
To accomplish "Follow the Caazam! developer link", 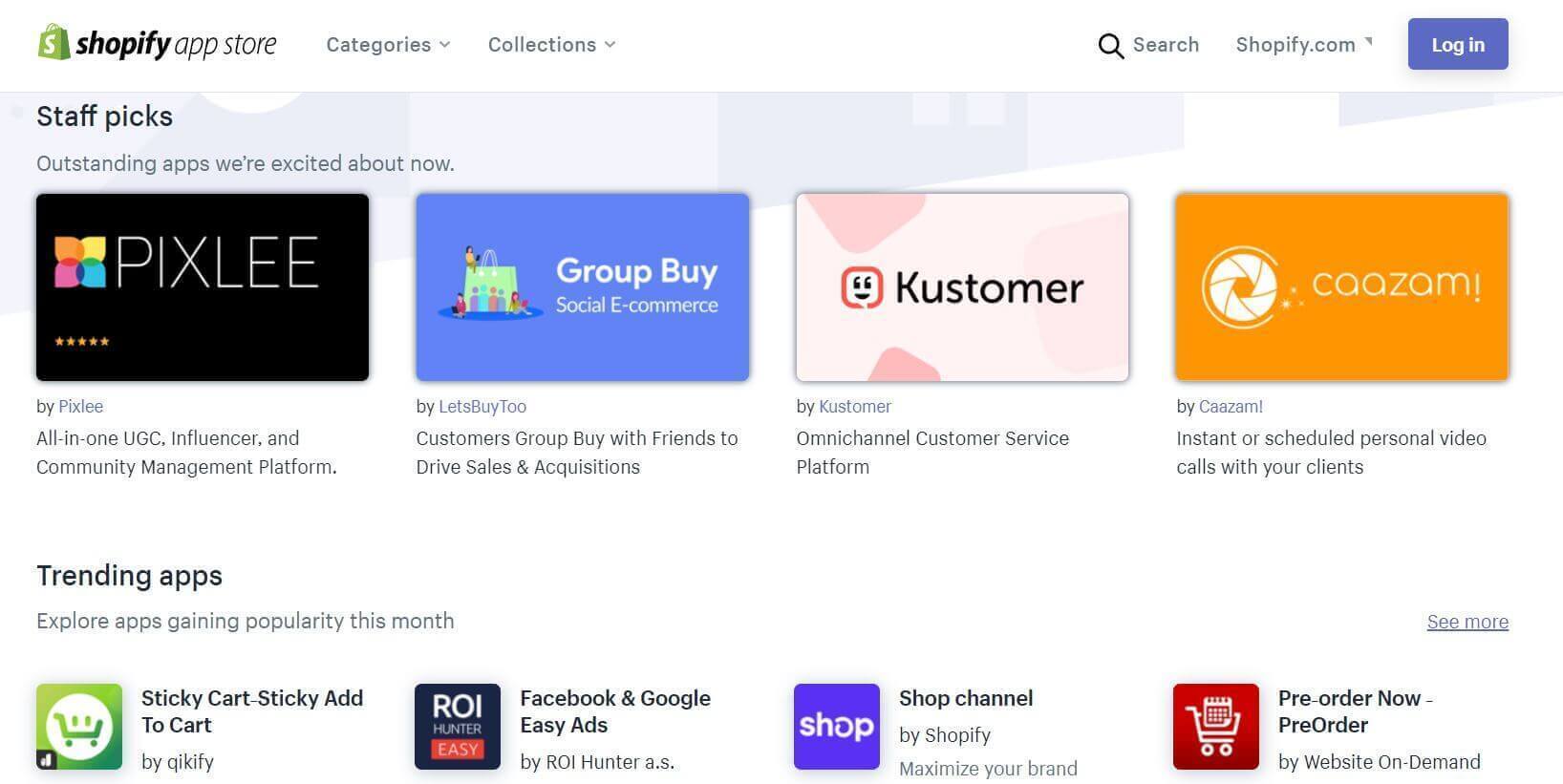I will (x=1231, y=407).
